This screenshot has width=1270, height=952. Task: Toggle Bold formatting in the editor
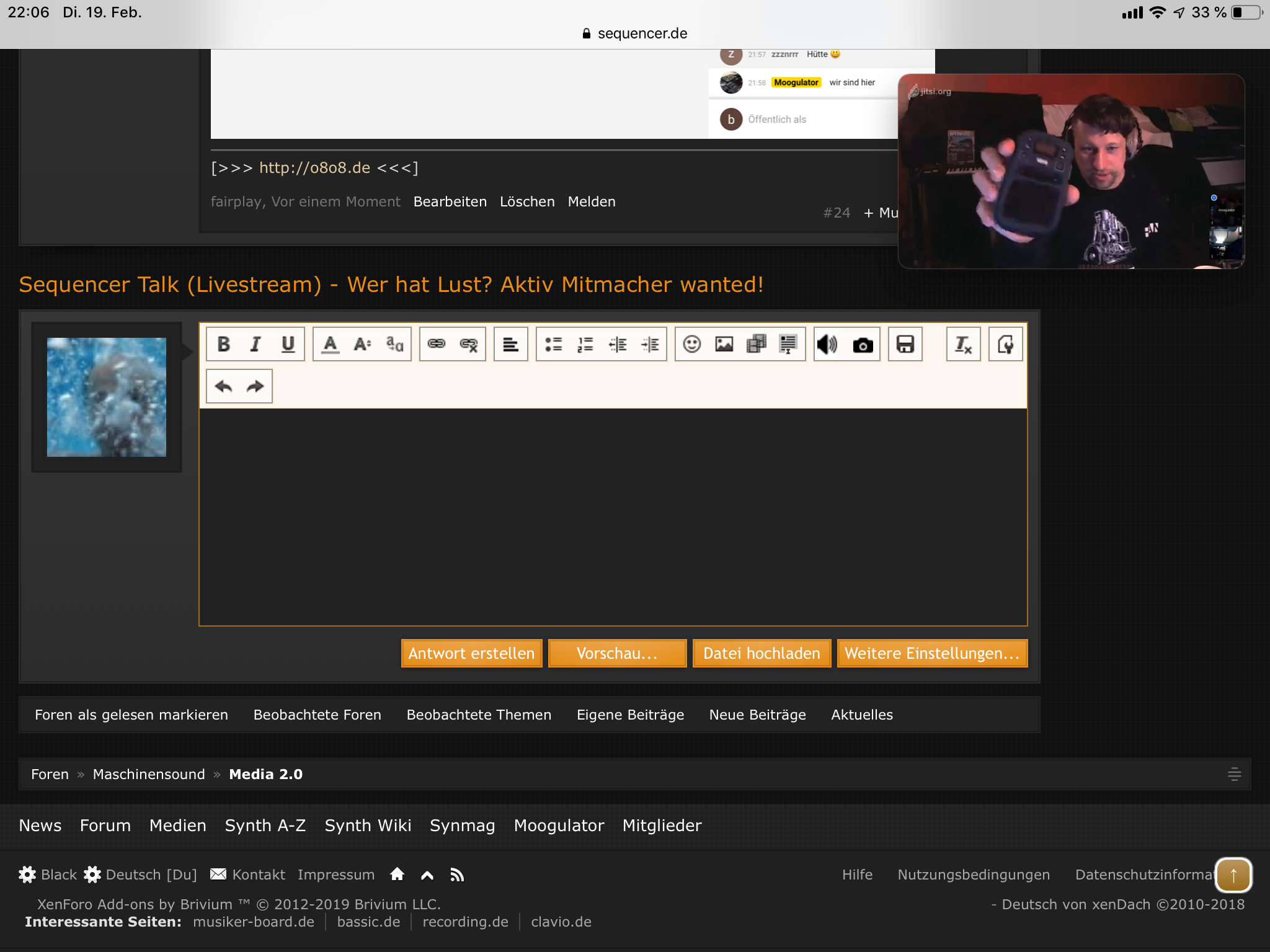(x=224, y=344)
